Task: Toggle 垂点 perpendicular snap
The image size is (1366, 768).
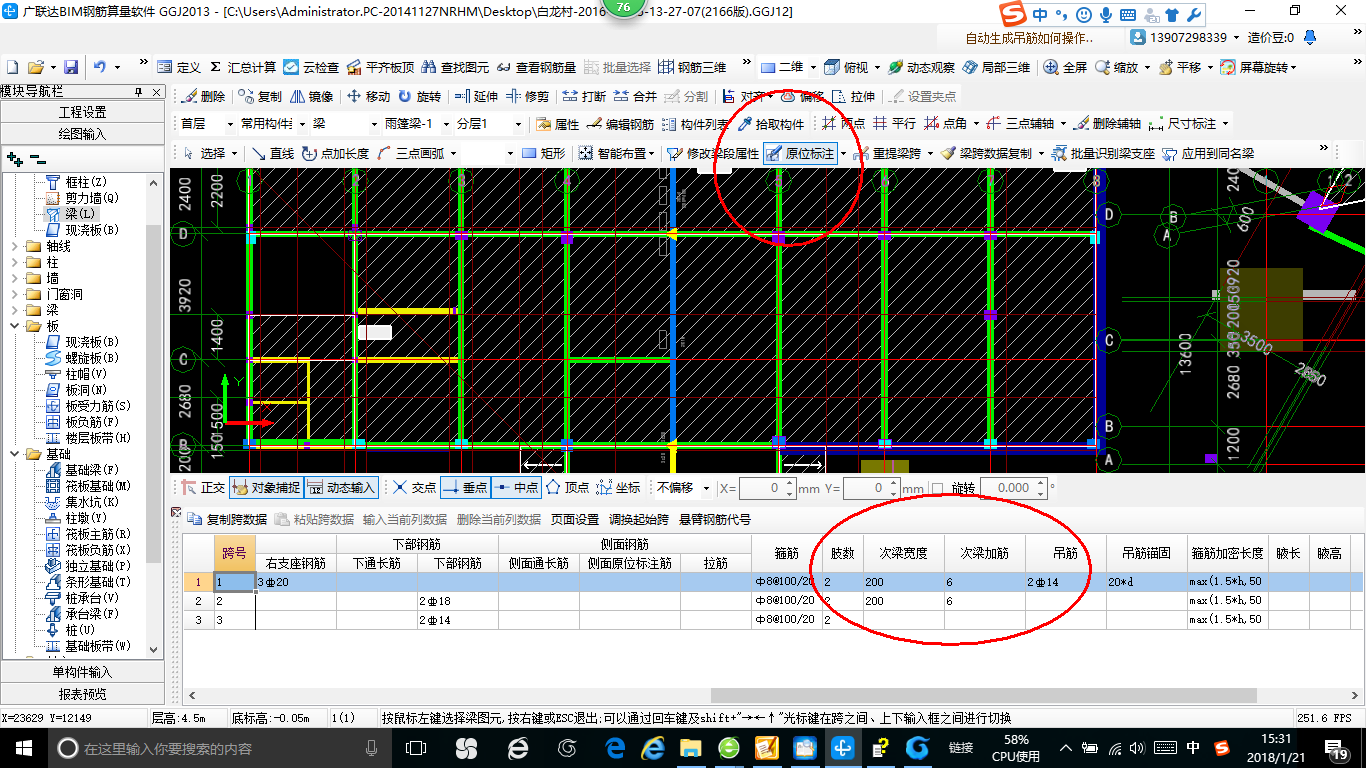Action: coord(465,487)
